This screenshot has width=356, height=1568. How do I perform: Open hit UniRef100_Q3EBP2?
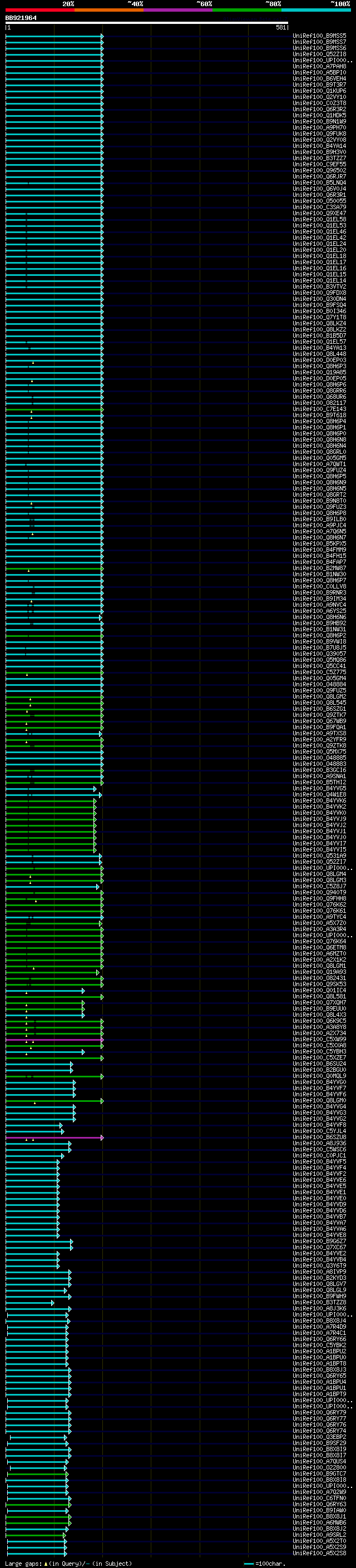point(319,1437)
